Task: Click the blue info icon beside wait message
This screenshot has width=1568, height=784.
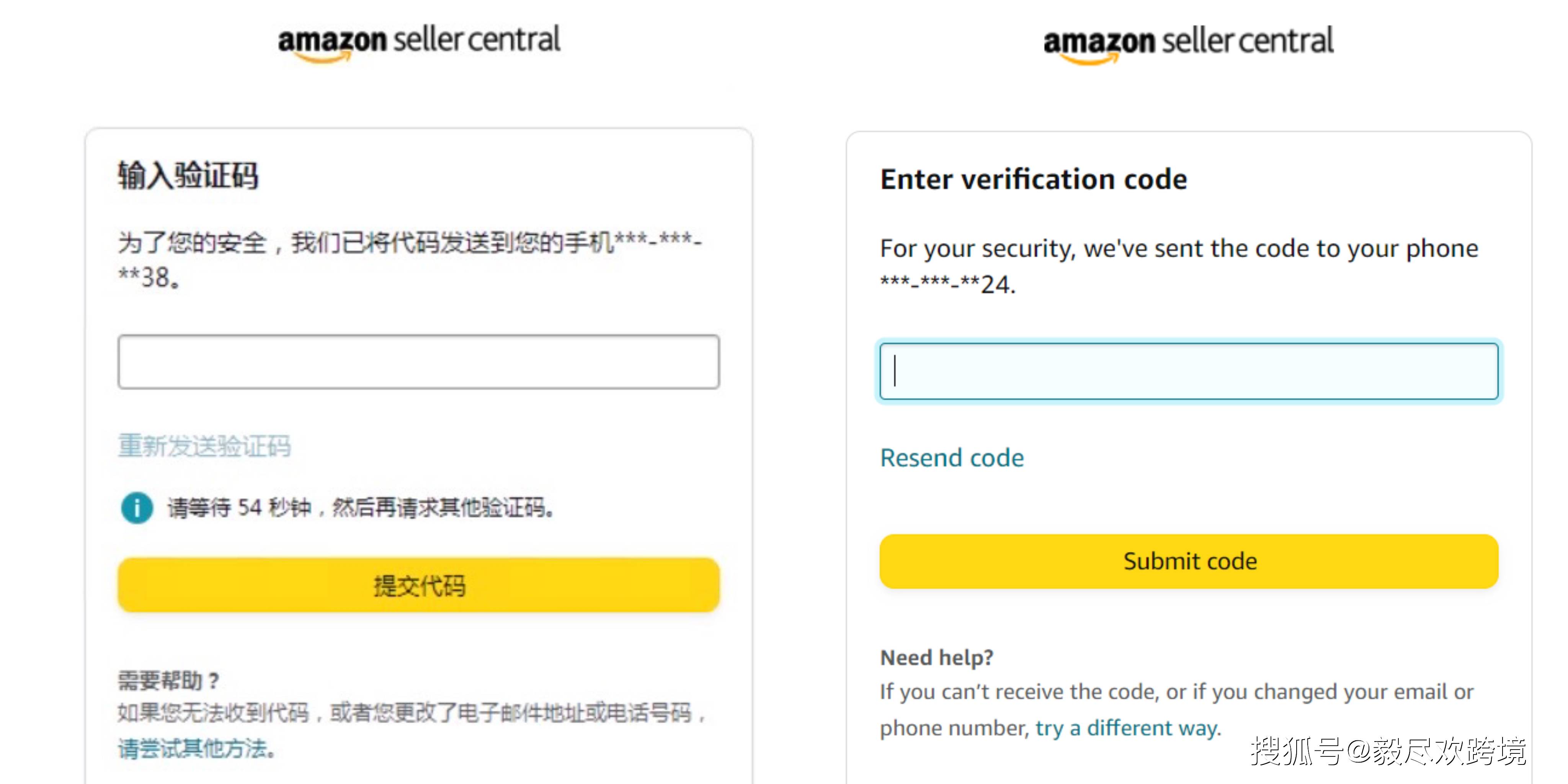Action: coord(137,507)
